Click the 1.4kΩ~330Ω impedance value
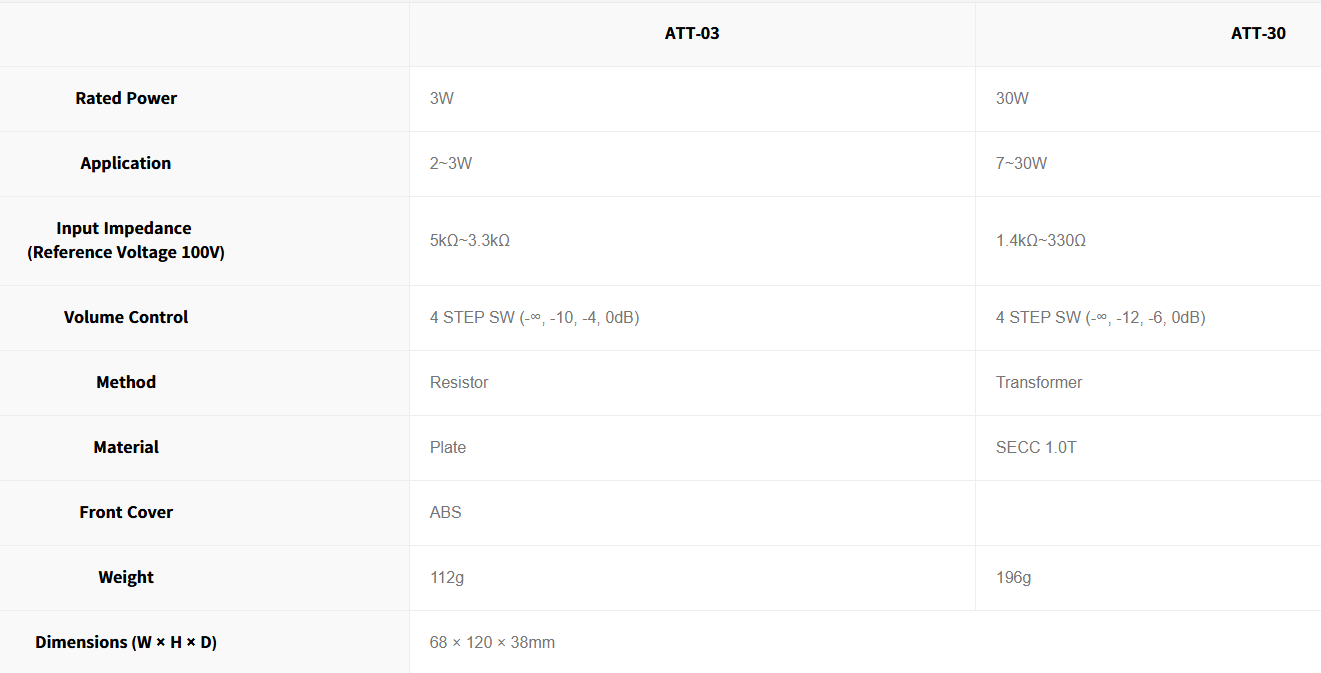The image size is (1321, 673). click(x=1041, y=241)
